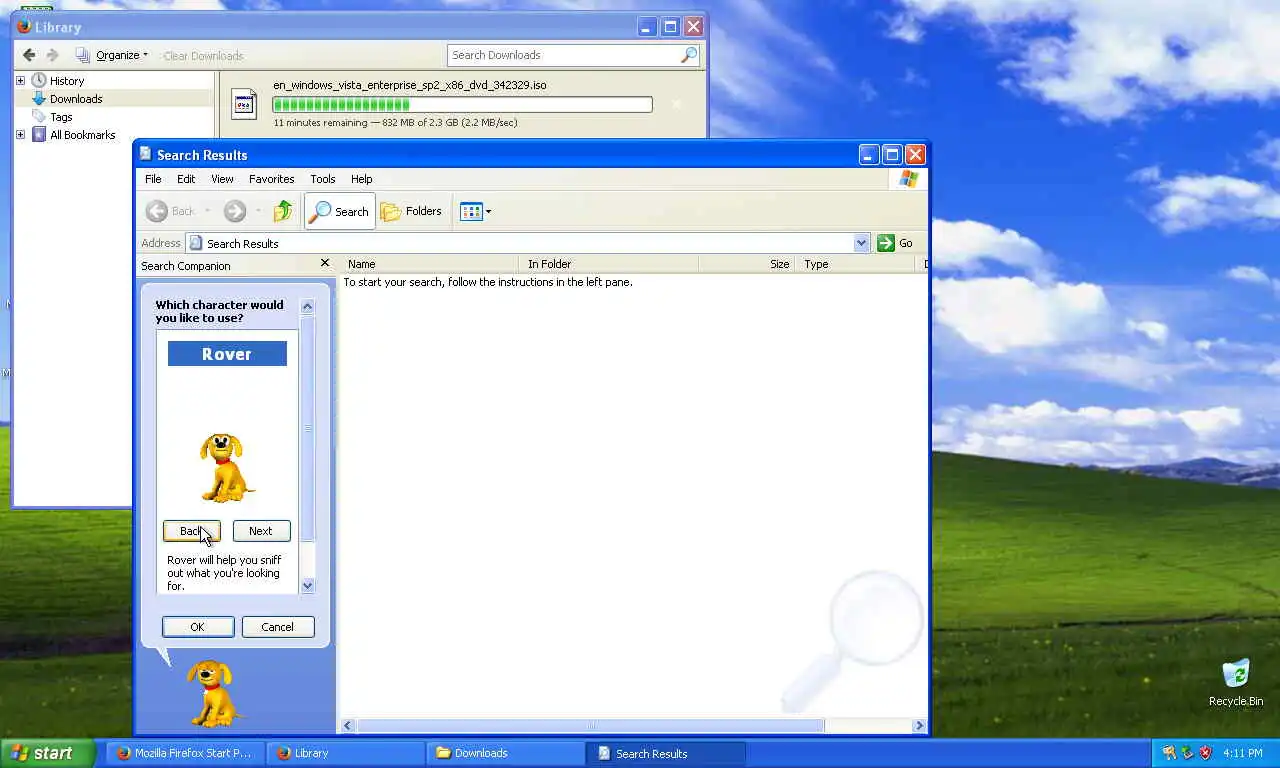The width and height of the screenshot is (1280, 768).
Task: Open the Recycle Bin desktop icon
Action: [1236, 682]
